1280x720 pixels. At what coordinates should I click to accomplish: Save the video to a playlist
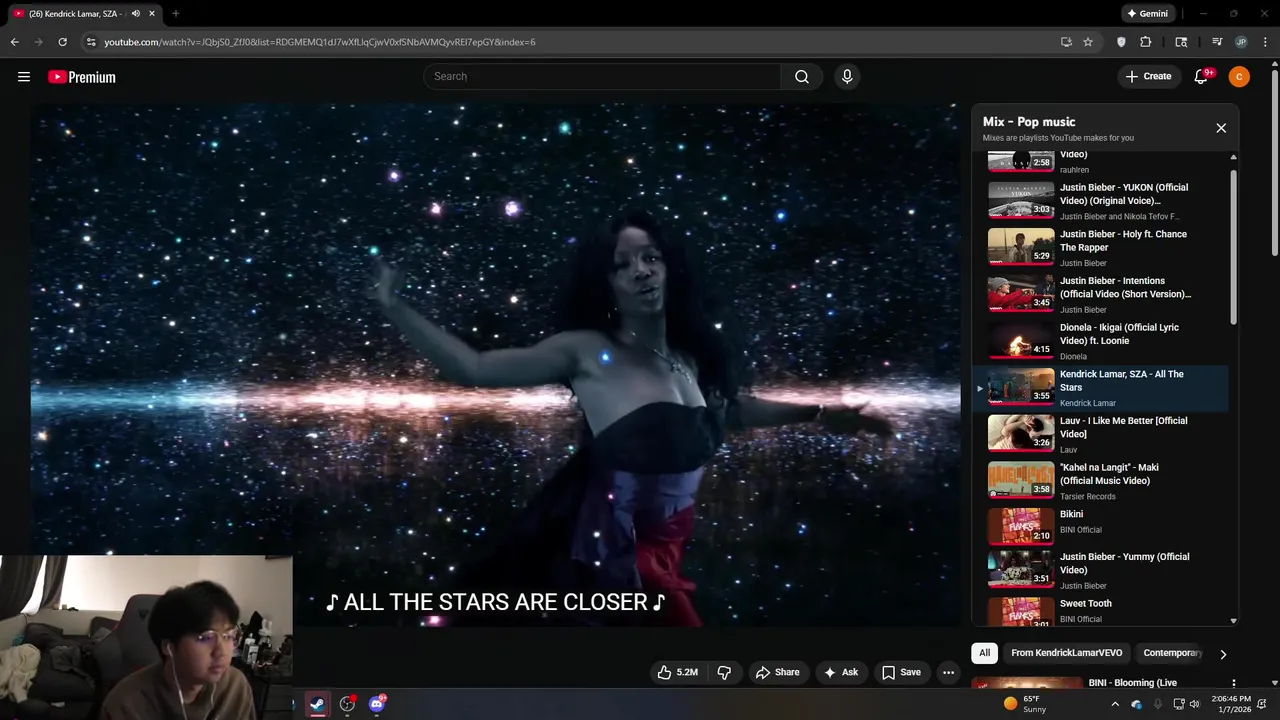(x=901, y=672)
